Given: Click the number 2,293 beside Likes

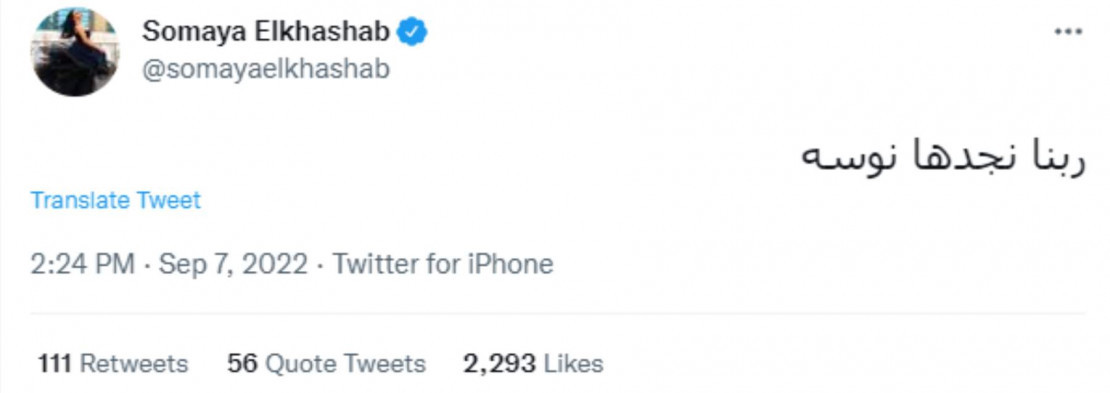Looking at the screenshot, I should coord(498,364).
